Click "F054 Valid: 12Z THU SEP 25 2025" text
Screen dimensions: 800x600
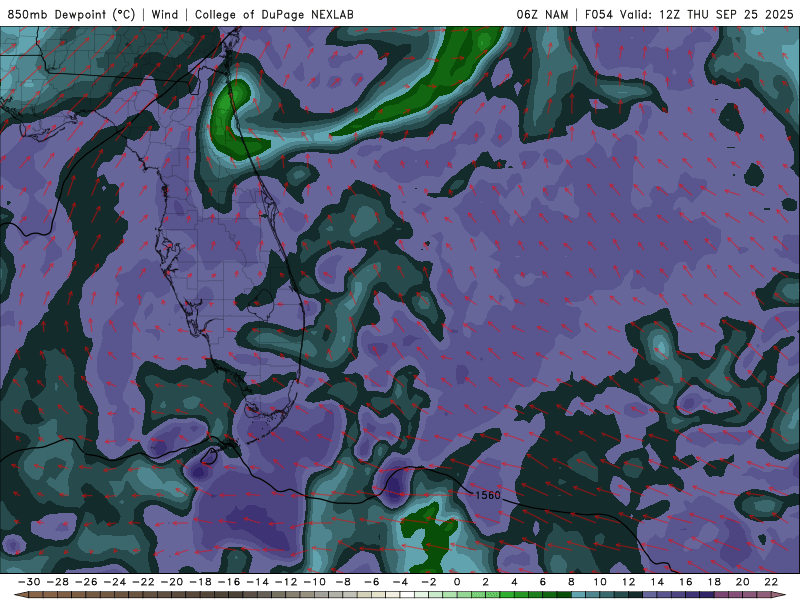(x=689, y=14)
